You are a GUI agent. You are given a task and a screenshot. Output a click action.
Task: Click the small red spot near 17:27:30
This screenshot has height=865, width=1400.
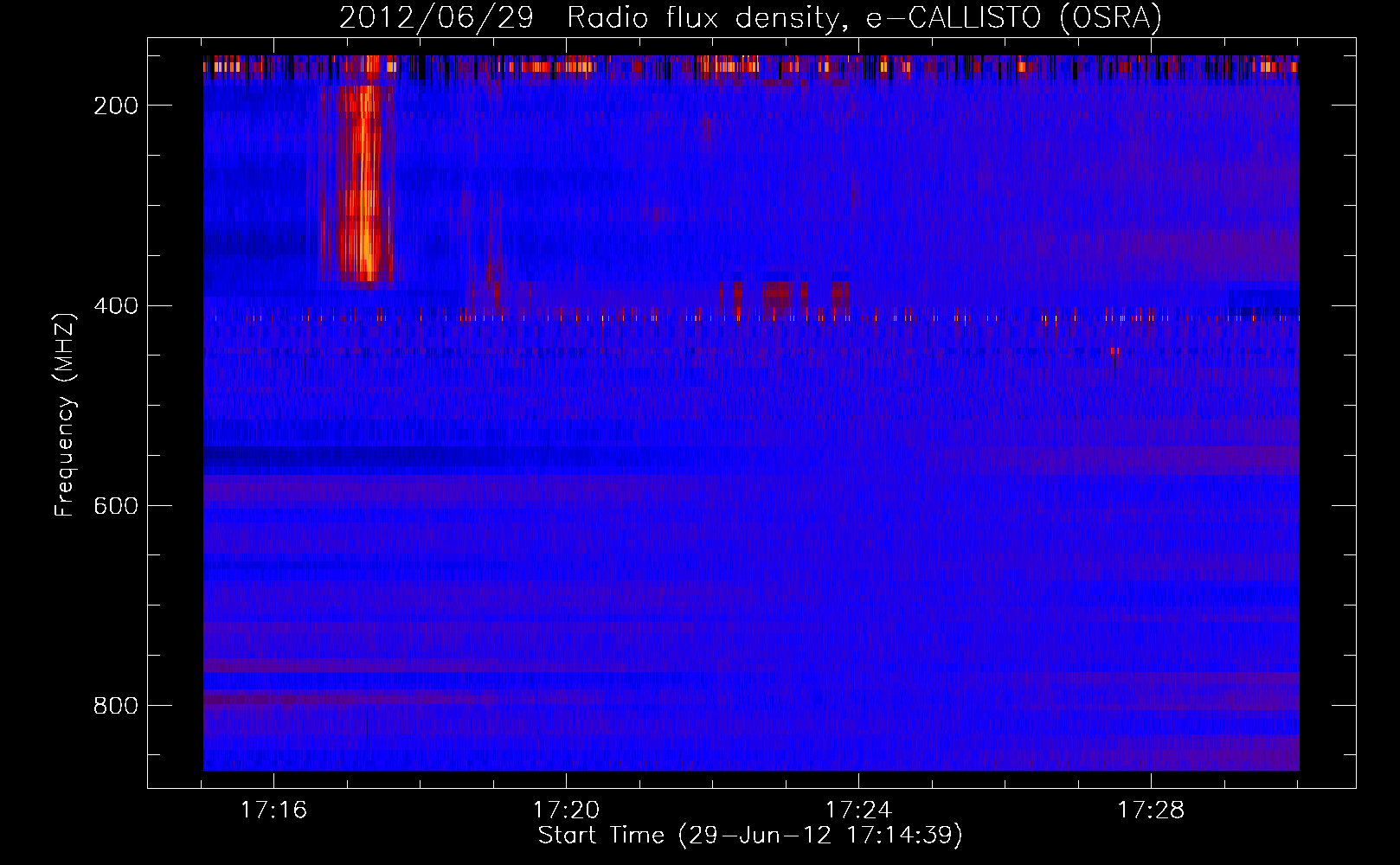1114,352
